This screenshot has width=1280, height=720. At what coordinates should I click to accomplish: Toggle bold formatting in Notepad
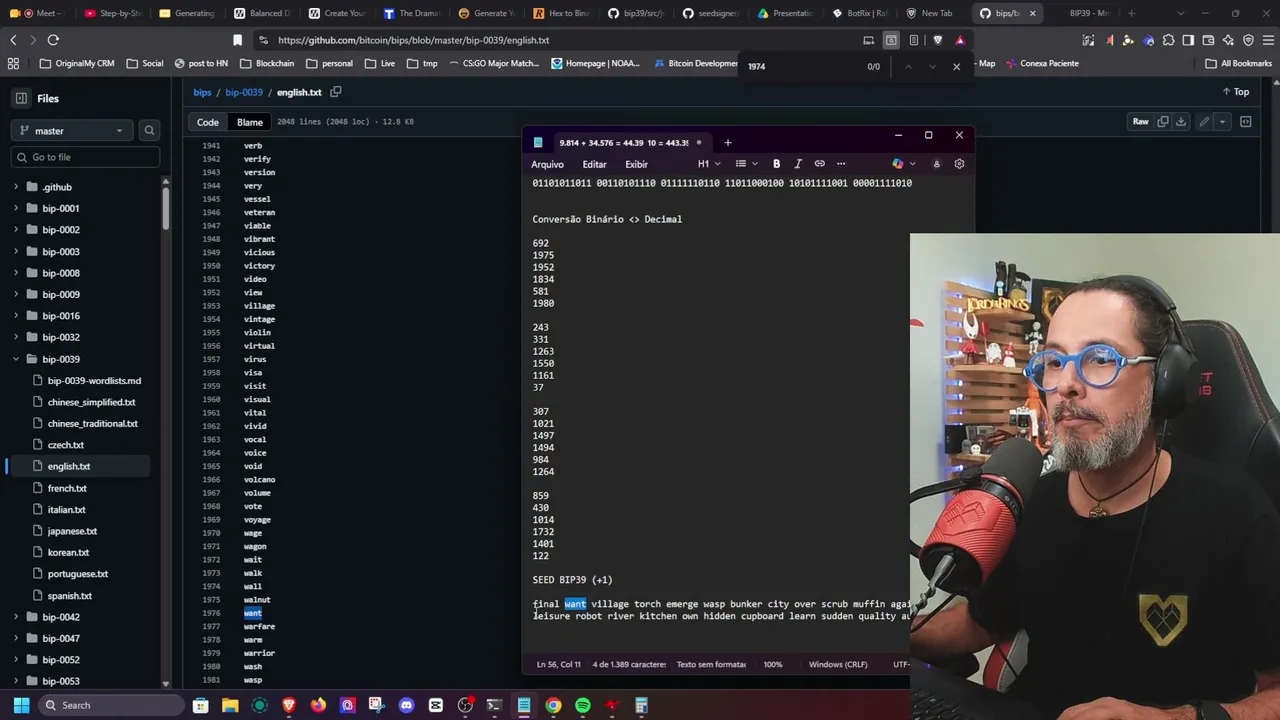point(776,164)
